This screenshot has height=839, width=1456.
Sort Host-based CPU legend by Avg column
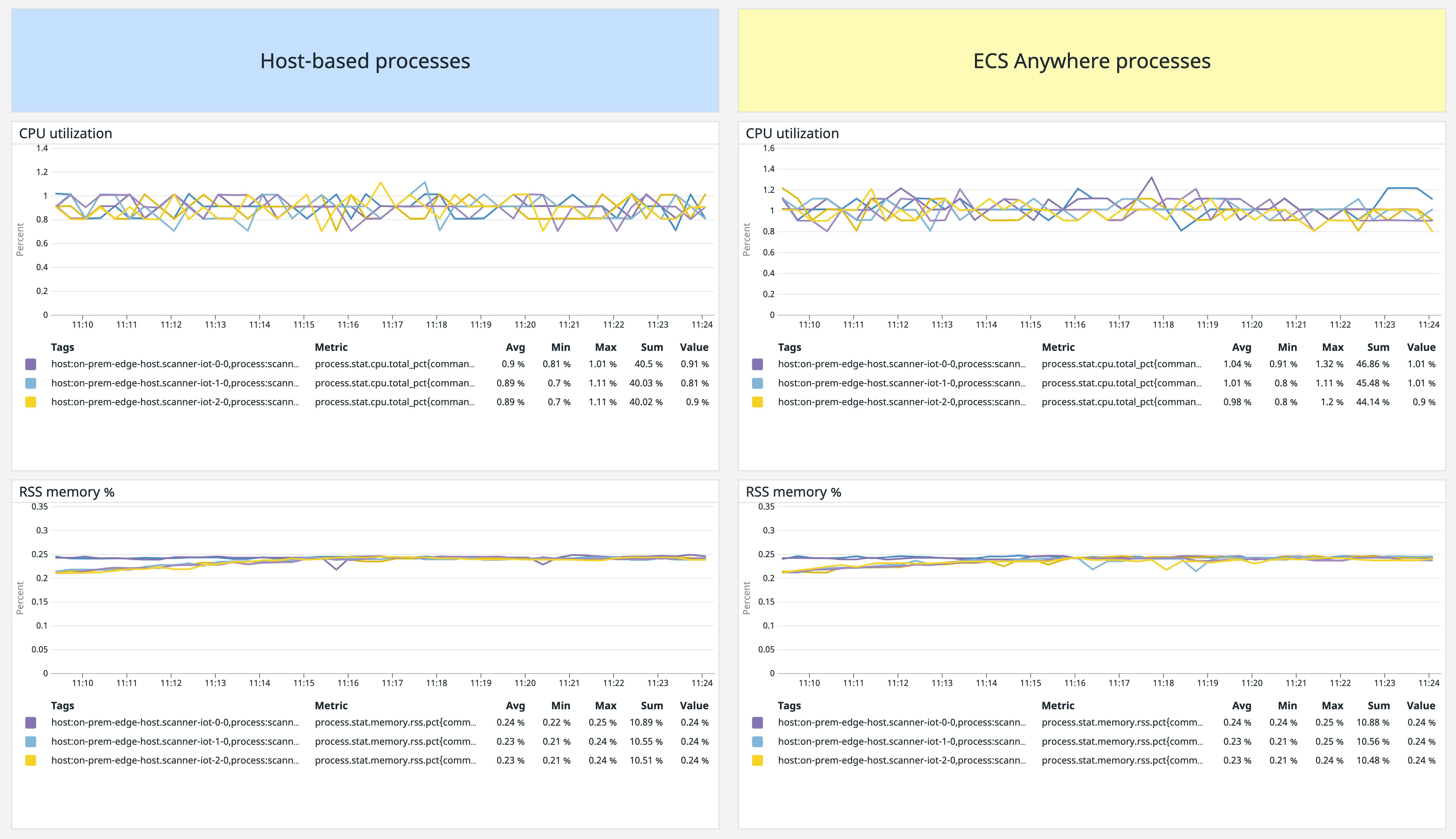point(515,347)
